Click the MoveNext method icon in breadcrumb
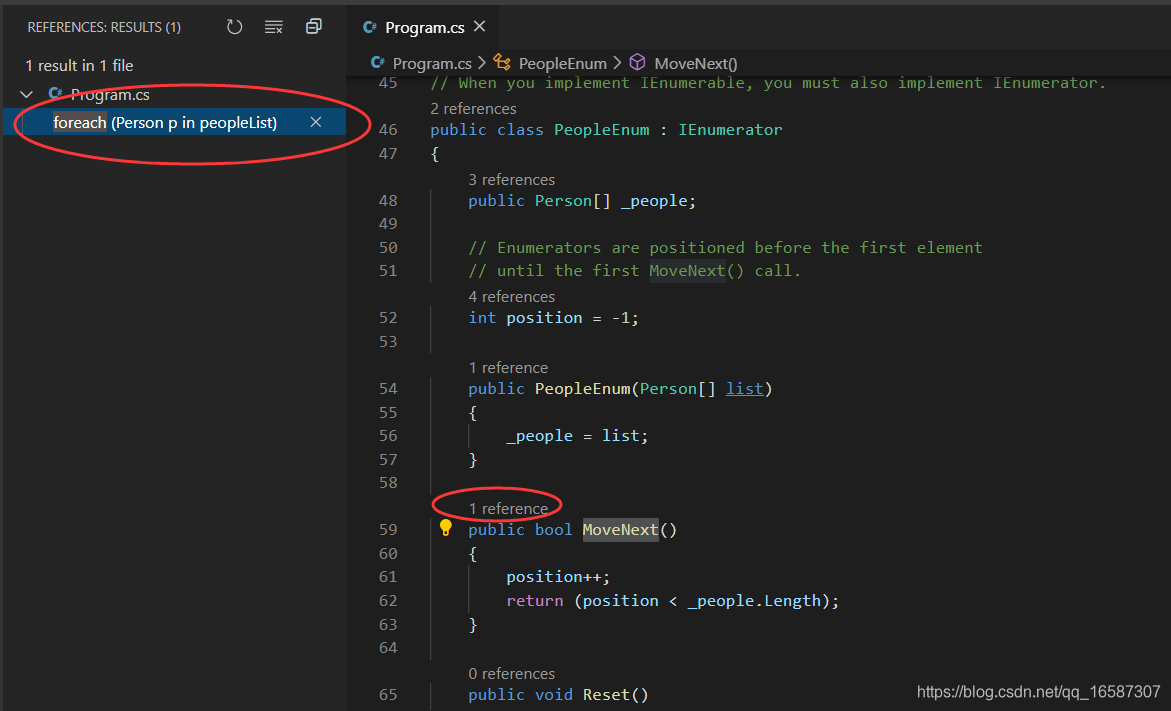 [637, 62]
